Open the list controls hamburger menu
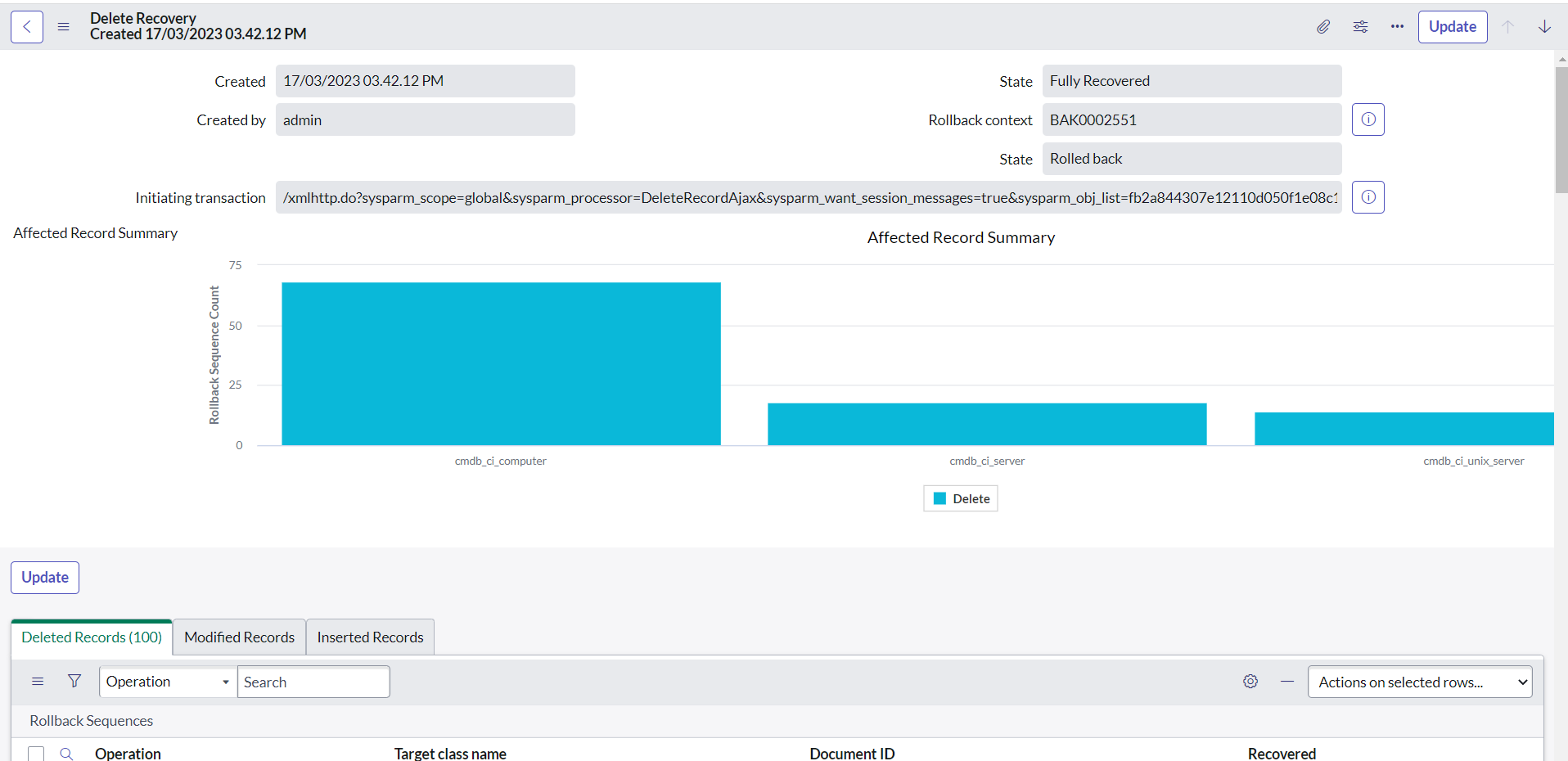 pyautogui.click(x=38, y=682)
